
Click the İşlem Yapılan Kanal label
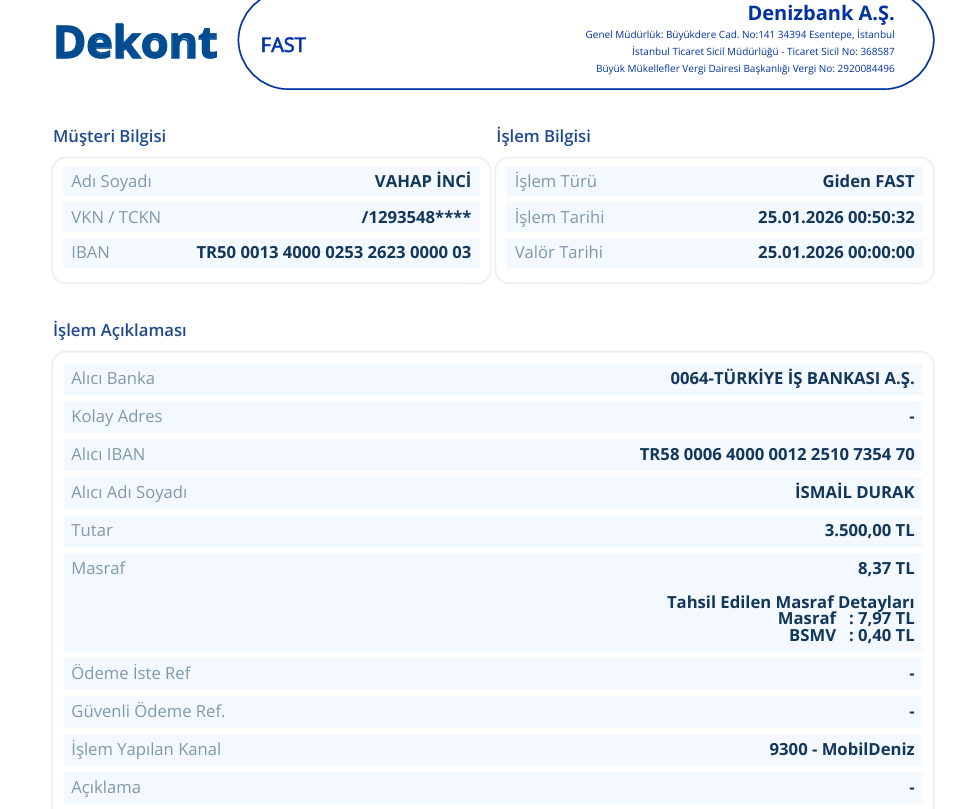[146, 749]
